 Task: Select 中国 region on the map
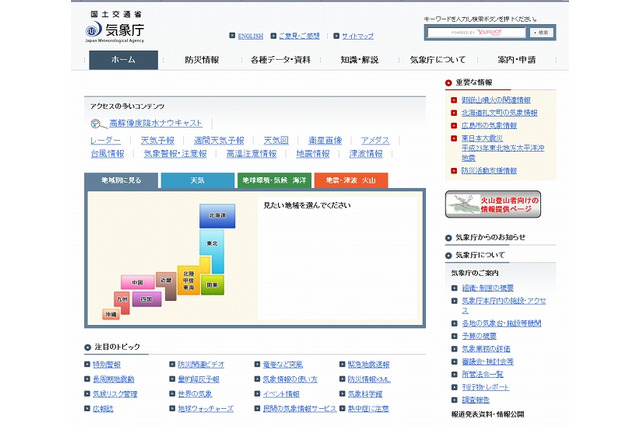(x=138, y=282)
